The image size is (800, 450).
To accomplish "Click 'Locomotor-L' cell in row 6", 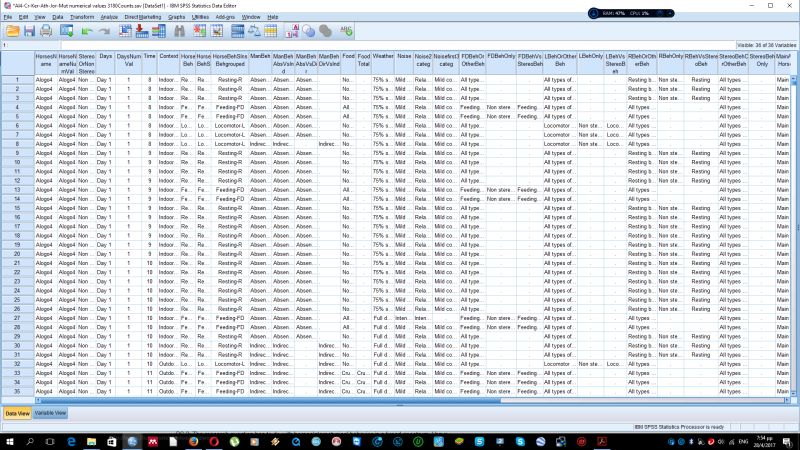I will click(230, 126).
